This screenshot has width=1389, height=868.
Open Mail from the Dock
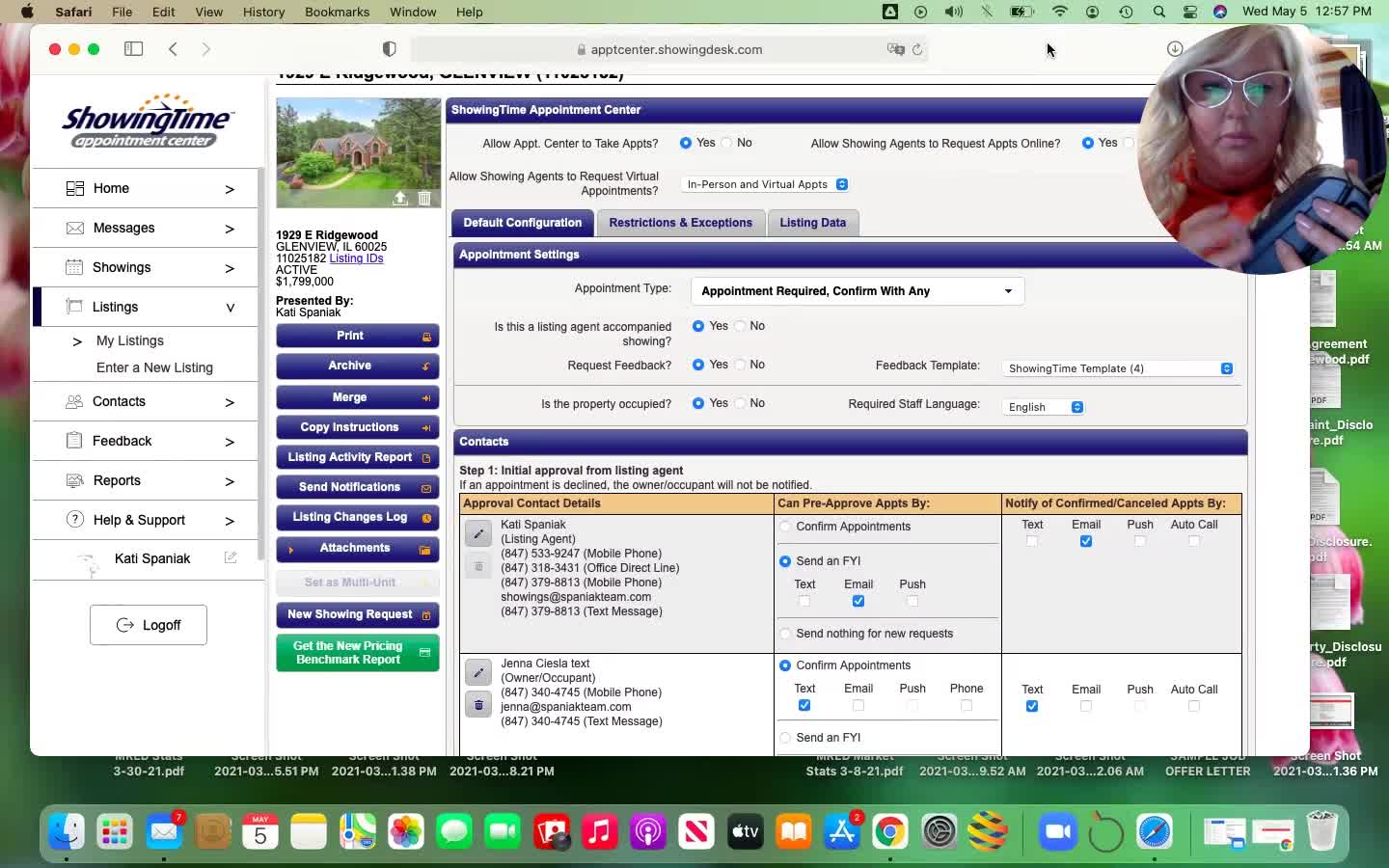coord(164,831)
